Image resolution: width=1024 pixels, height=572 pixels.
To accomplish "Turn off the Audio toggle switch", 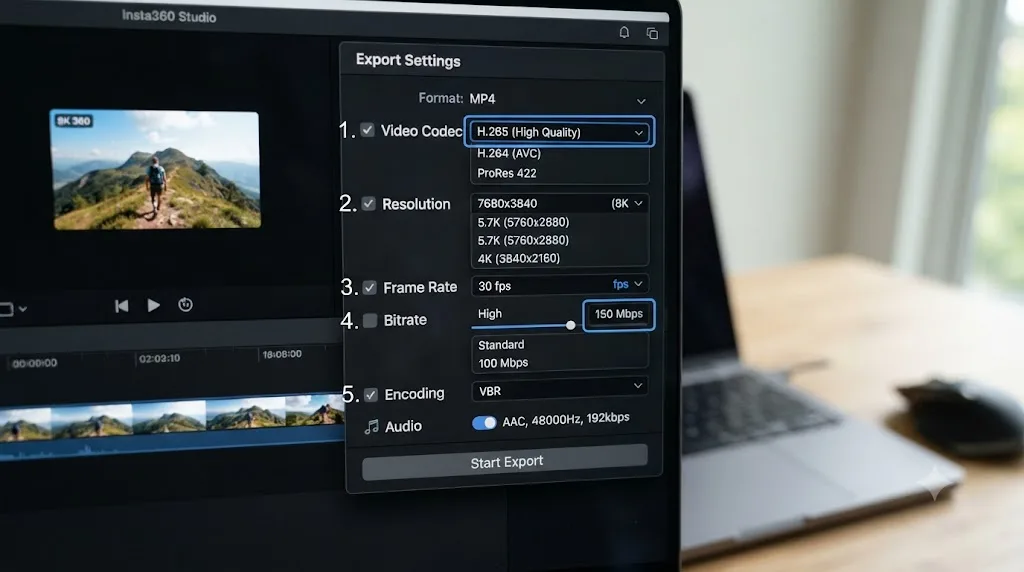I will pyautogui.click(x=484, y=423).
